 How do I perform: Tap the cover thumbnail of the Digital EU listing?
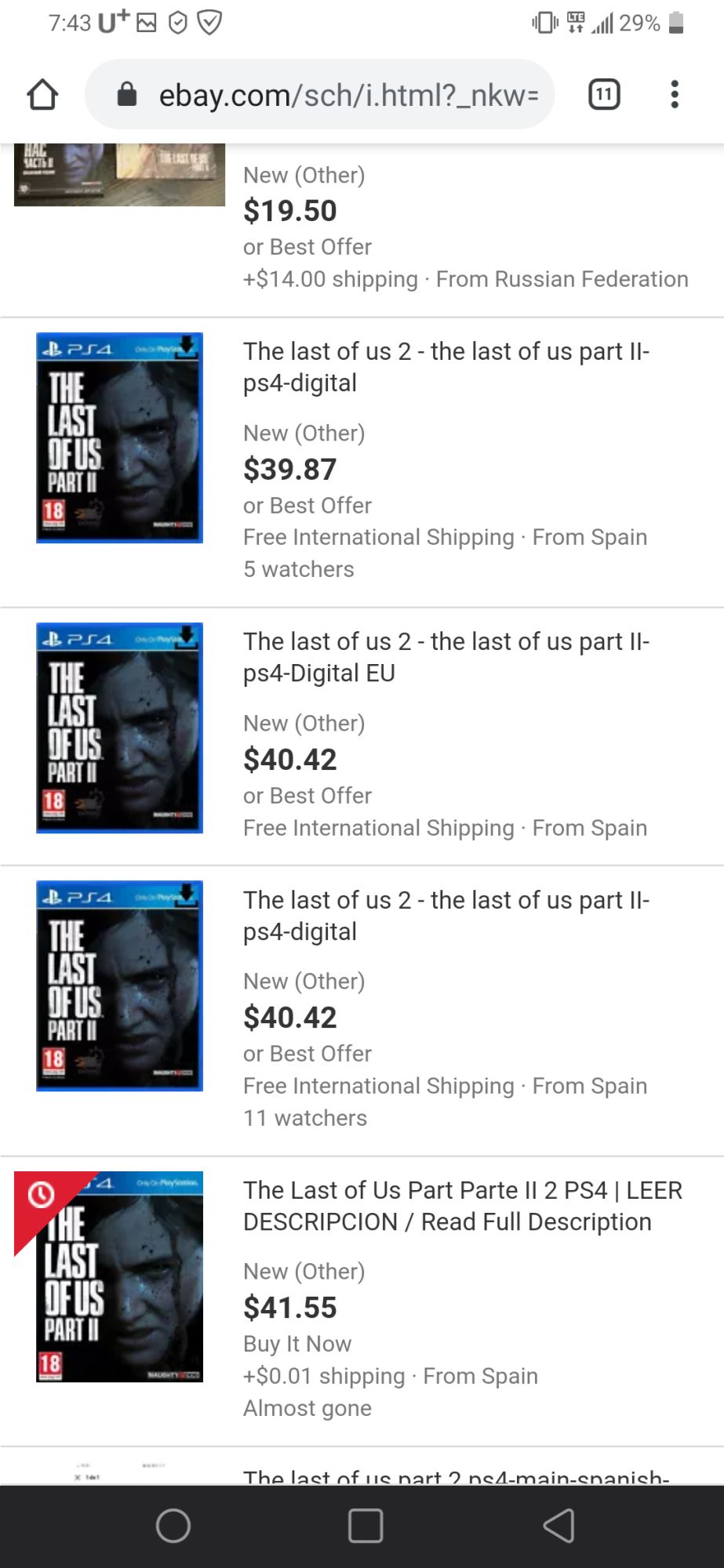tap(119, 728)
